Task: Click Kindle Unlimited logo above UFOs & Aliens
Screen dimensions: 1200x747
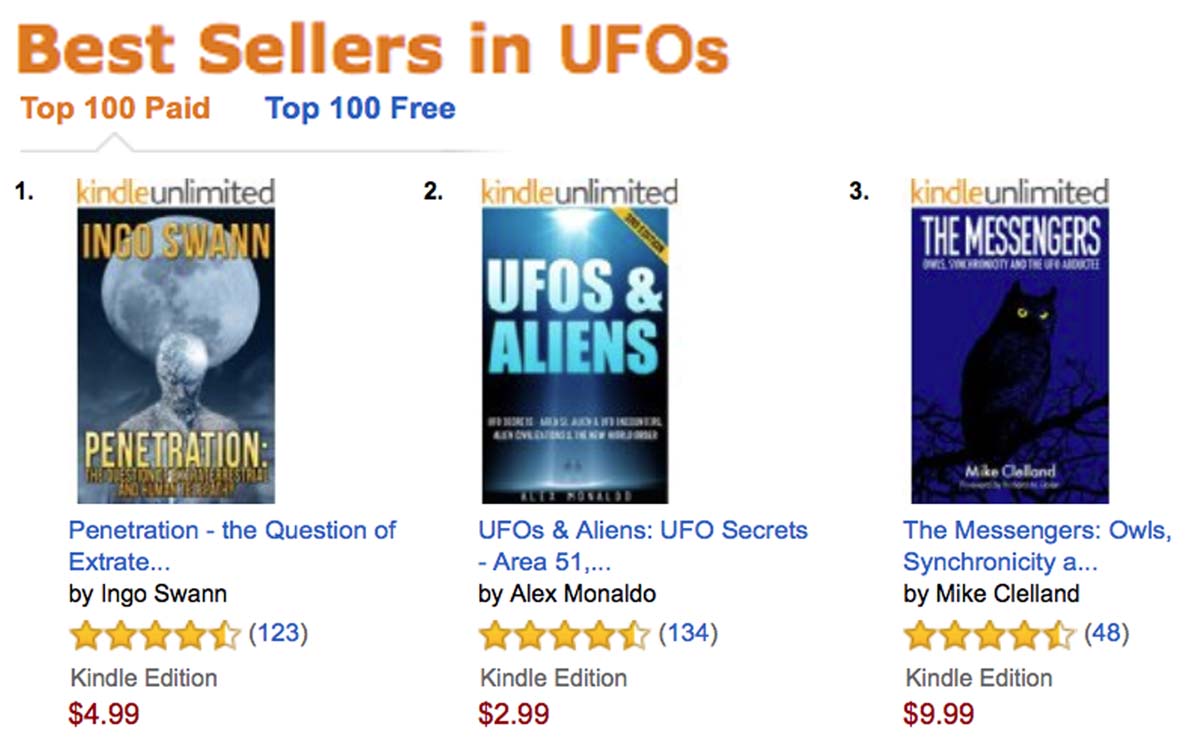Action: pyautogui.click(x=579, y=191)
